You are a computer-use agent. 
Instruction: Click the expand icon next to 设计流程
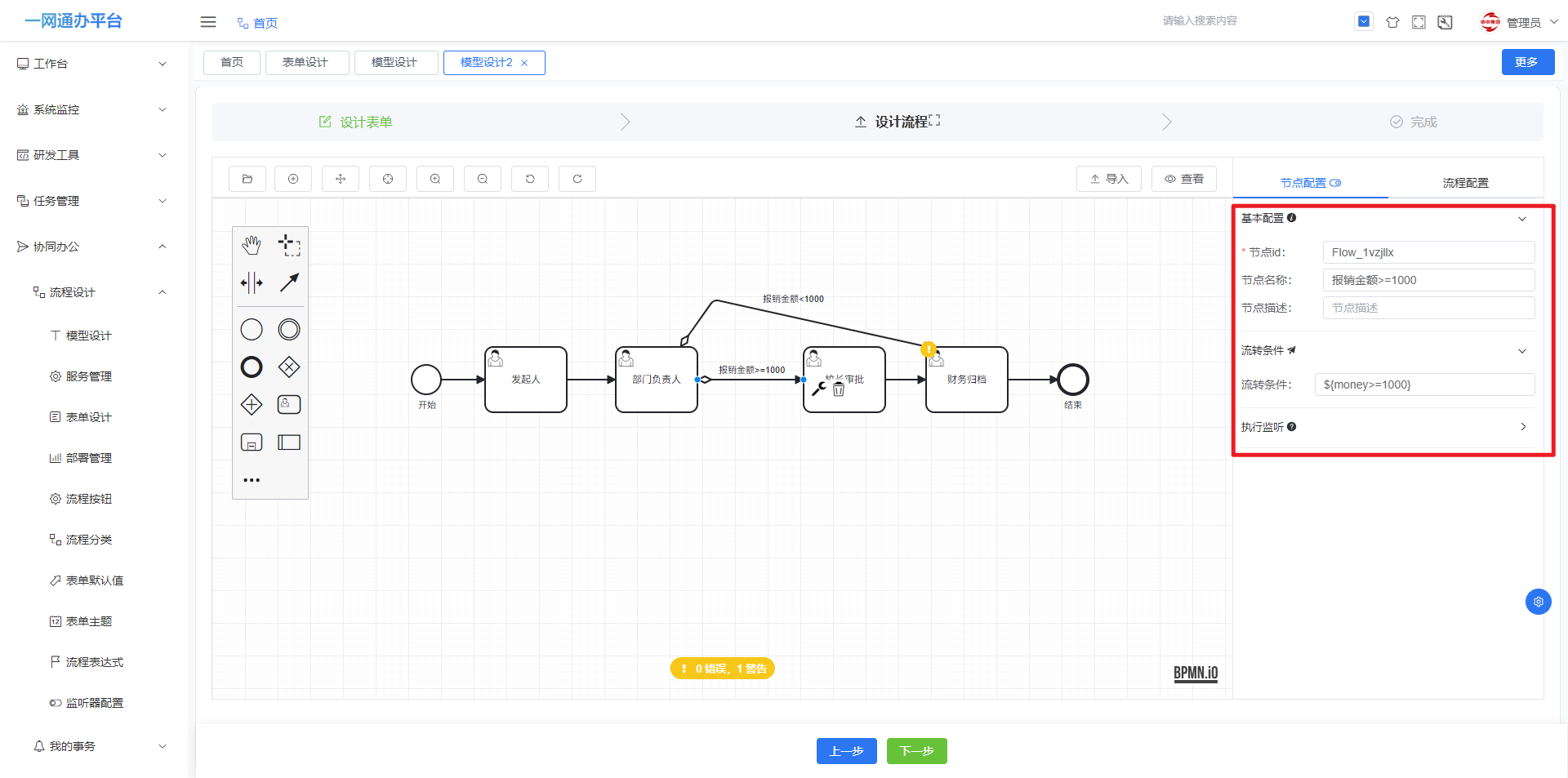934,120
